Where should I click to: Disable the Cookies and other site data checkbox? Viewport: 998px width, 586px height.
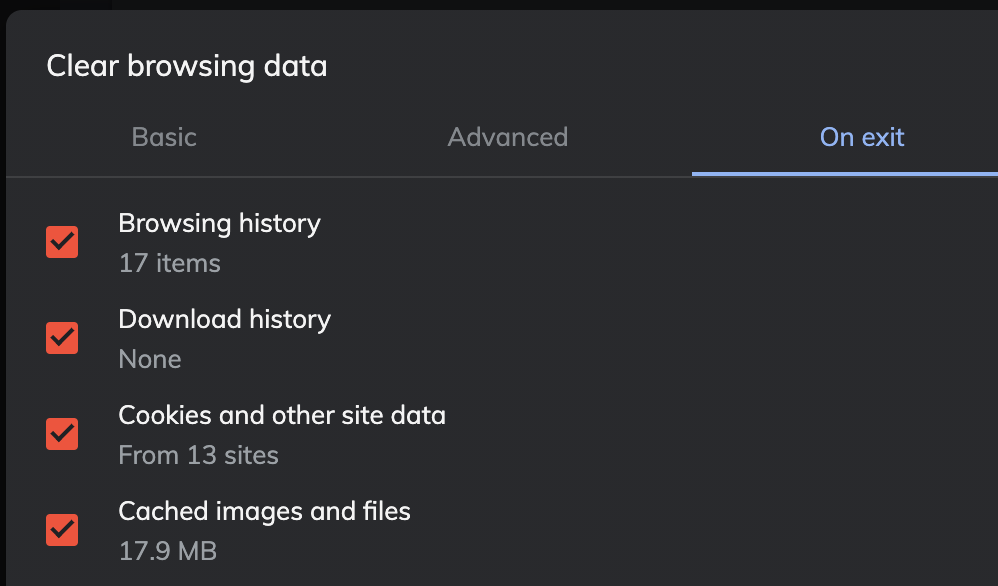tap(62, 434)
